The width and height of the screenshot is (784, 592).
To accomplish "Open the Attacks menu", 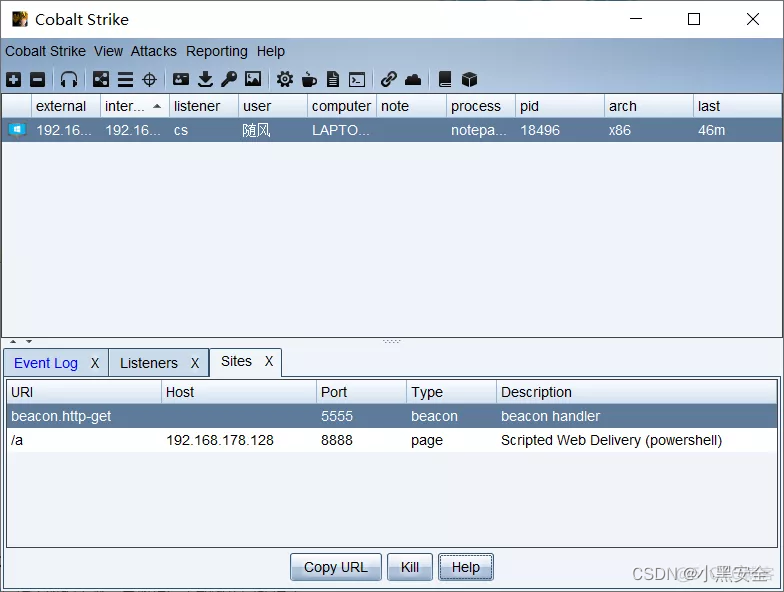I will 153,51.
